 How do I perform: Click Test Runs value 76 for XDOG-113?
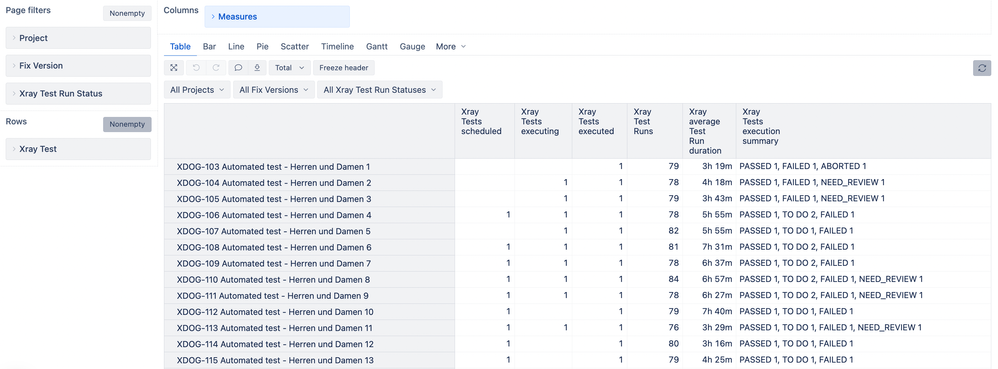point(673,328)
